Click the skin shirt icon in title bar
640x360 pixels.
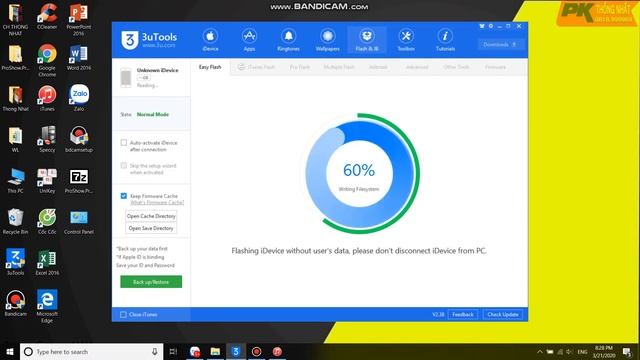(482, 26)
